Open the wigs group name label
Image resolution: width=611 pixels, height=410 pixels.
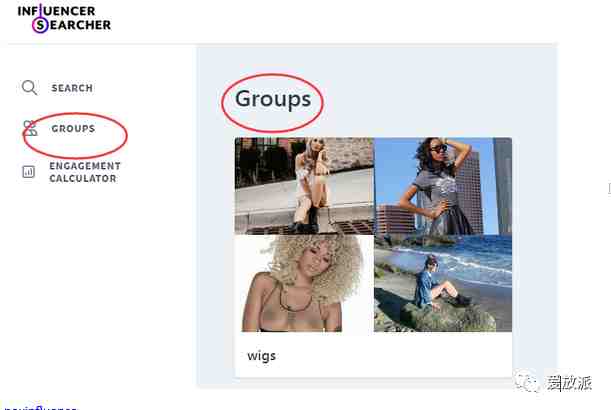click(x=261, y=356)
